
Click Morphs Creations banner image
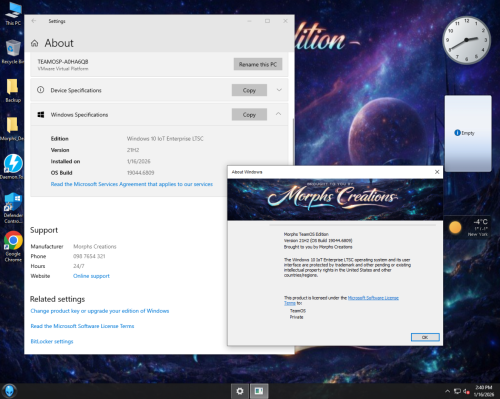[335, 199]
